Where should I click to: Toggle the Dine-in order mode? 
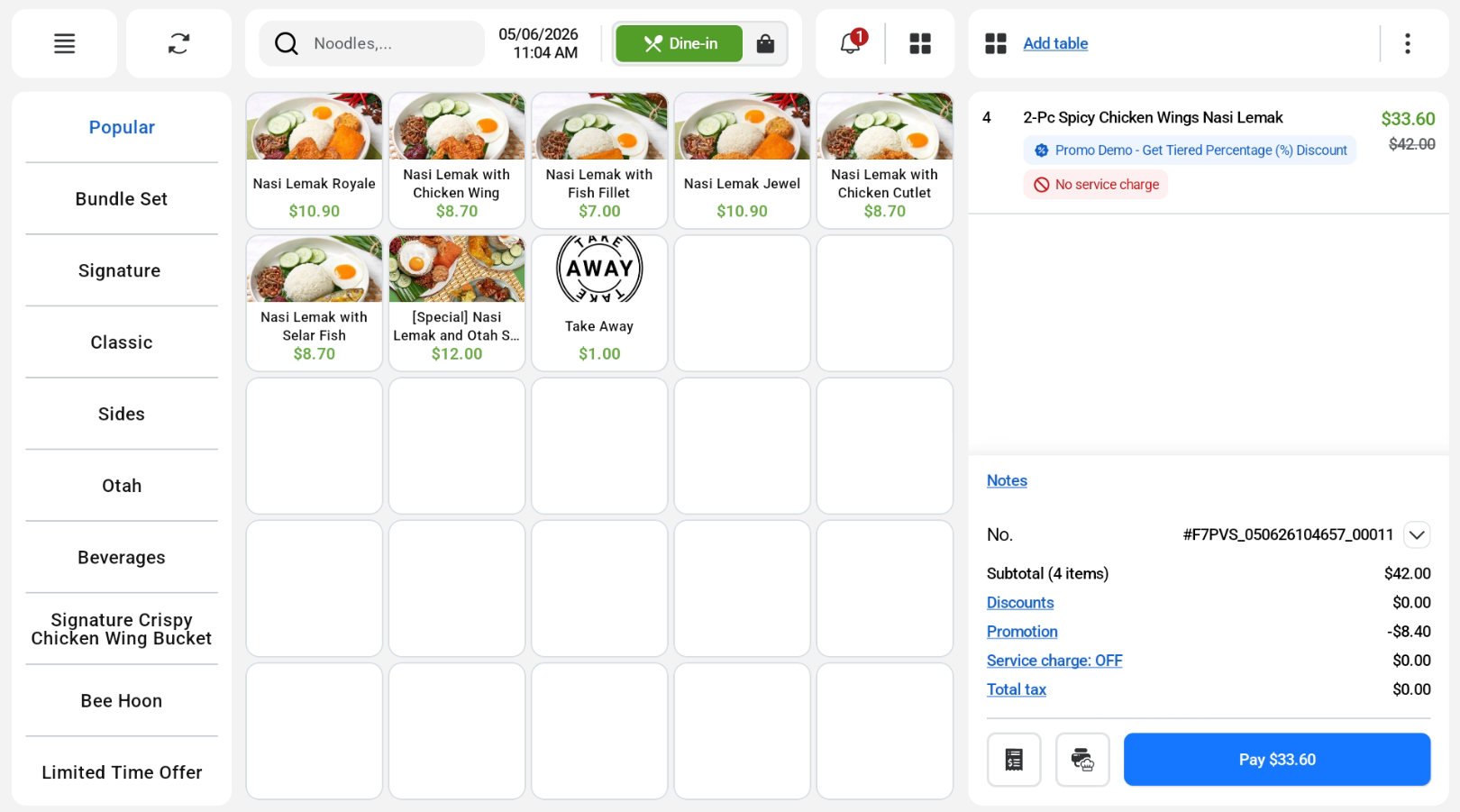click(x=680, y=43)
